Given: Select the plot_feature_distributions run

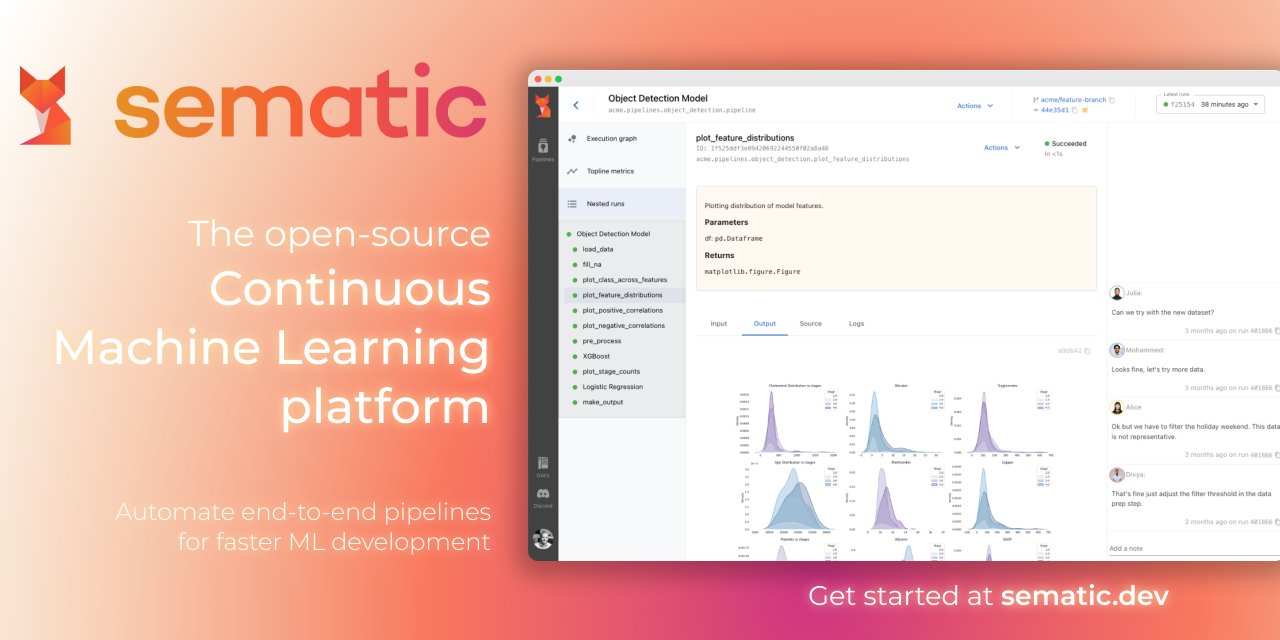Looking at the screenshot, I should click(622, 295).
